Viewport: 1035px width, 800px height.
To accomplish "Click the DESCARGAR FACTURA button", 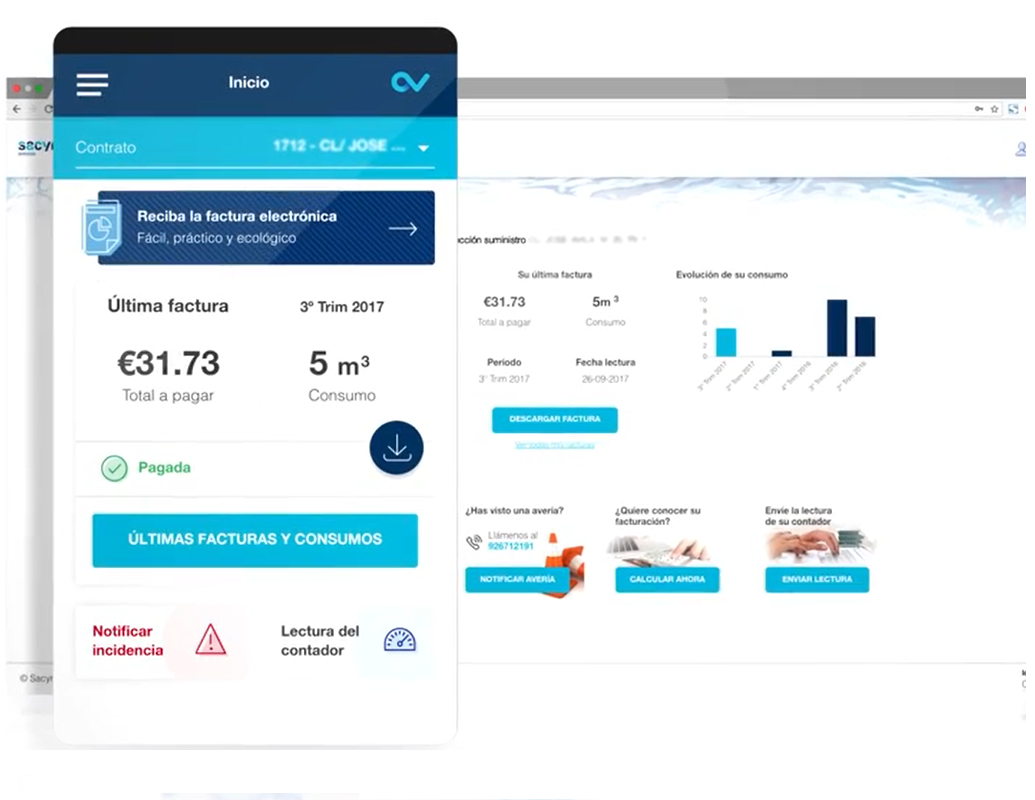I will 554,420.
